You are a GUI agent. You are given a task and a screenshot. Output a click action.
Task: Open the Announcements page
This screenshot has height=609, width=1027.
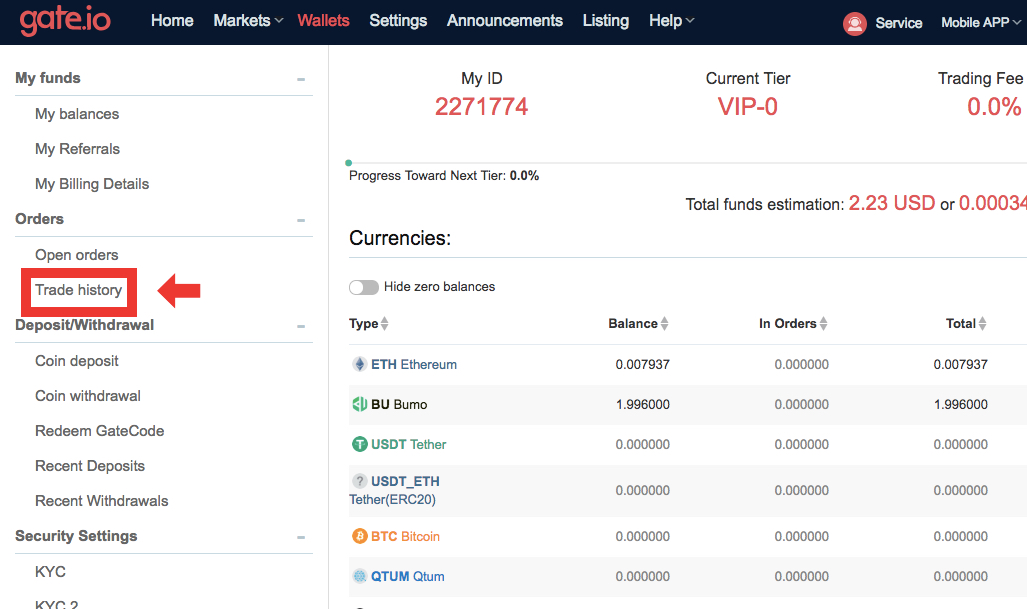pyautogui.click(x=505, y=21)
